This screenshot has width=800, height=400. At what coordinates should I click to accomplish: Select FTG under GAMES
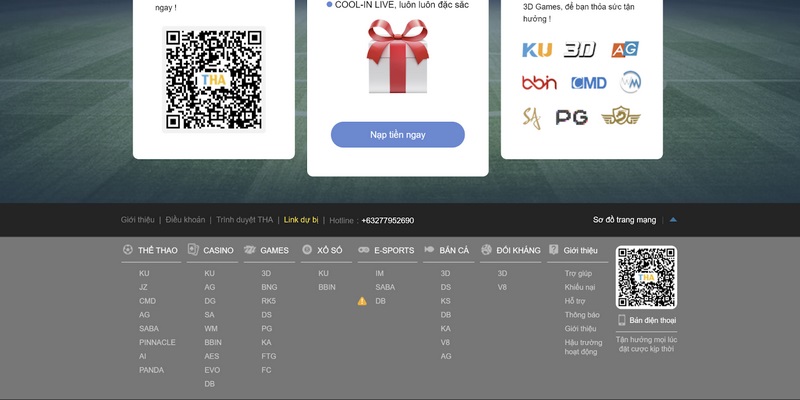(x=269, y=356)
